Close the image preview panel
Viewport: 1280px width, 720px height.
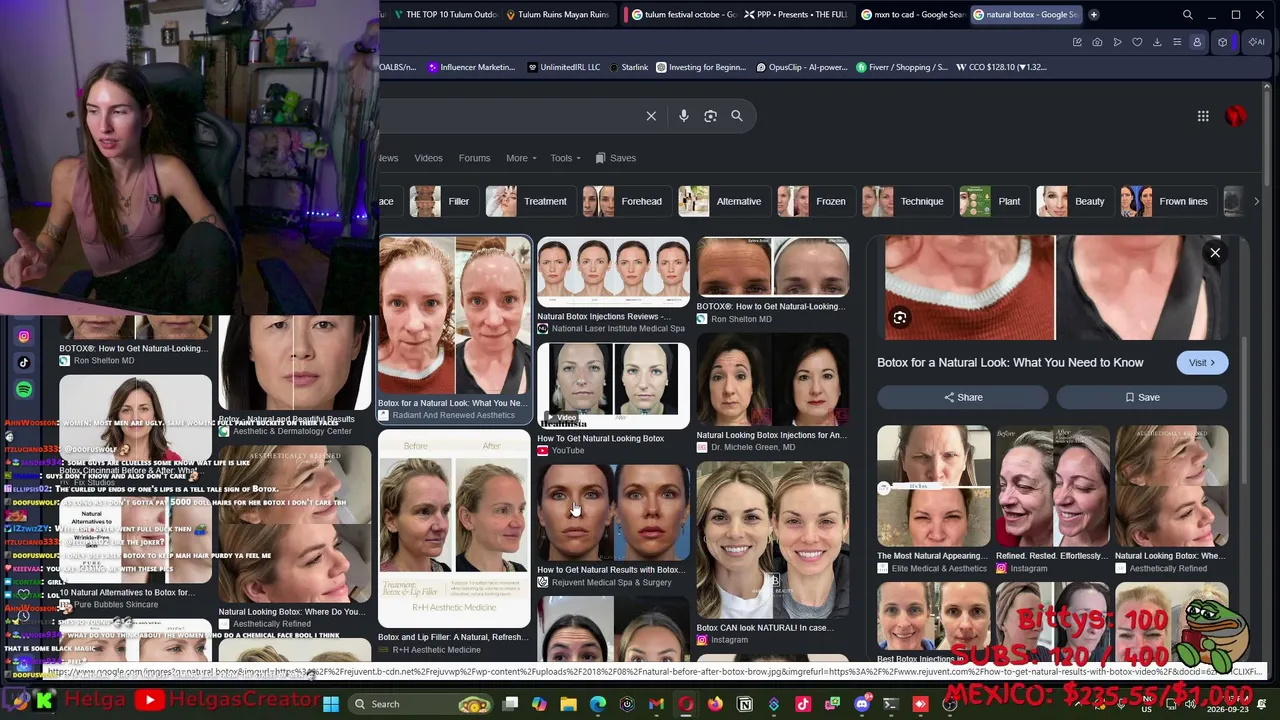1215,253
